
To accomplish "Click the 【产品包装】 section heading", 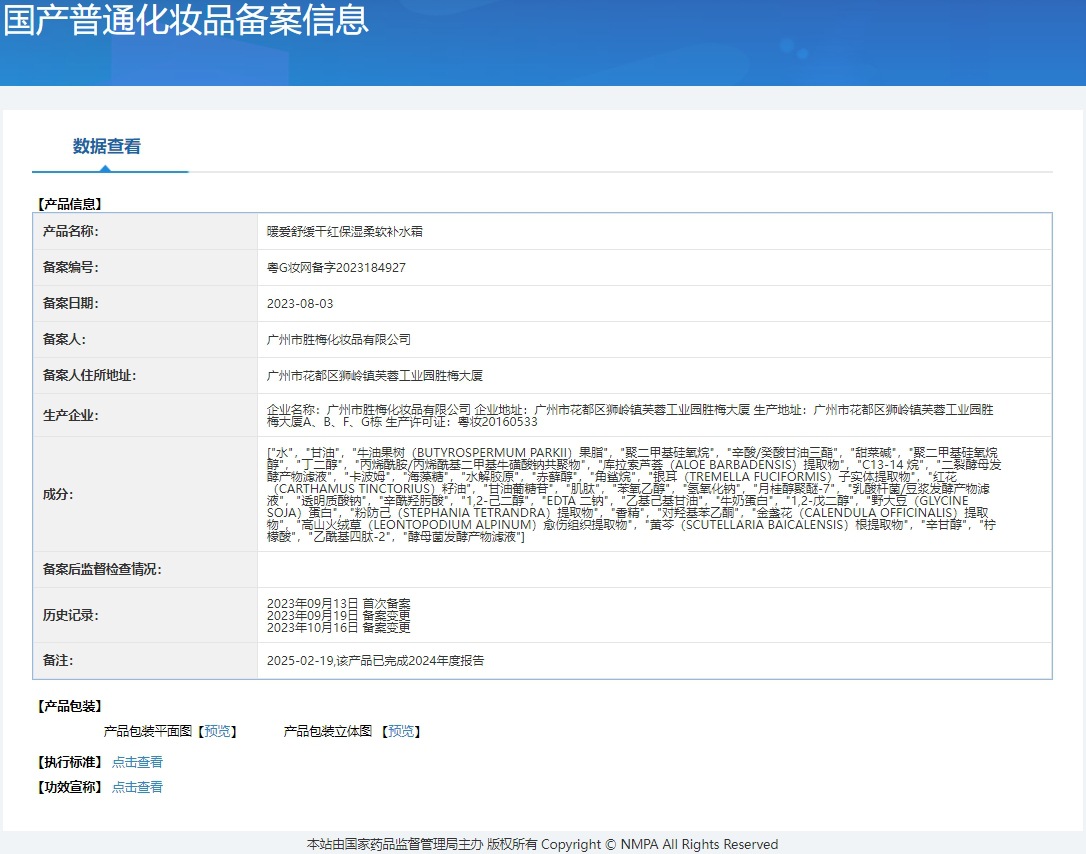I will (x=69, y=706).
